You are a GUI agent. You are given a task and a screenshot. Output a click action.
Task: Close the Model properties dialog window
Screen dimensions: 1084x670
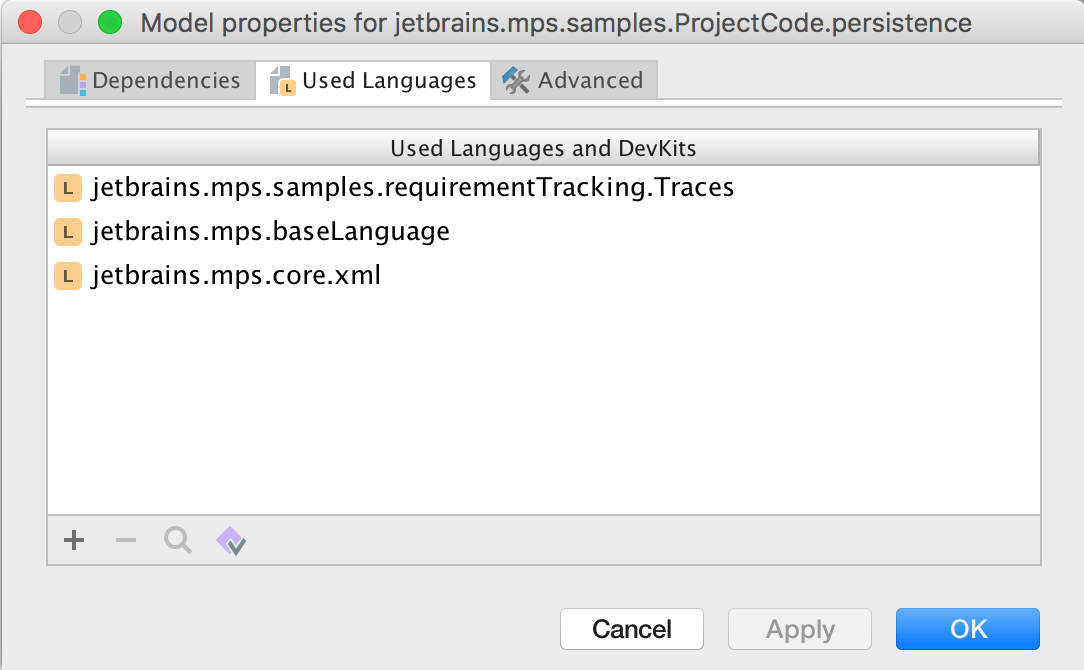tap(30, 22)
